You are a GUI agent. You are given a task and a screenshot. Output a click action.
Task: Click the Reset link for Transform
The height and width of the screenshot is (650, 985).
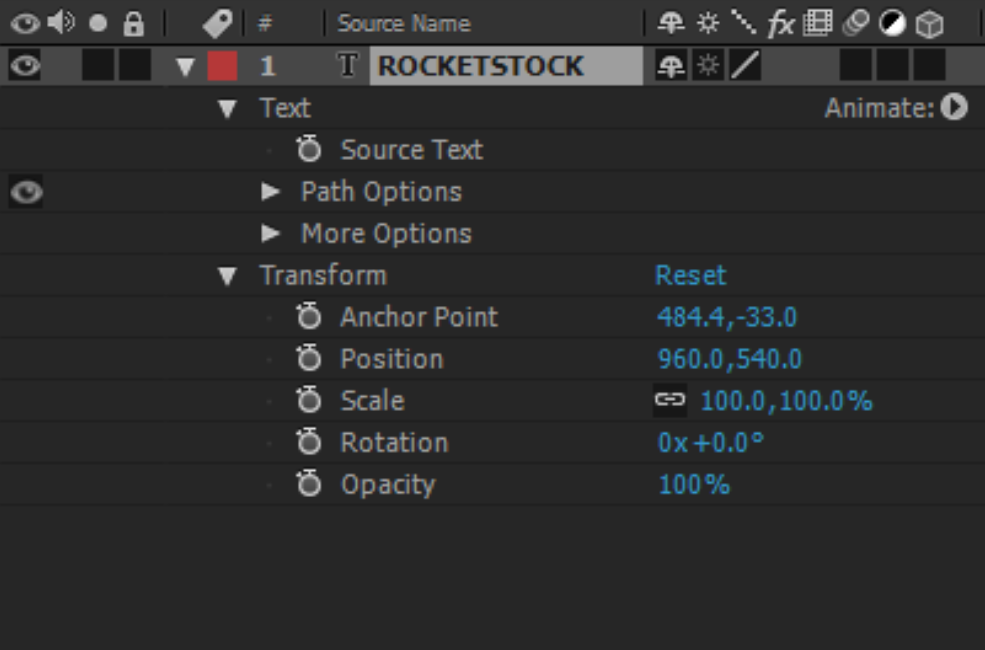click(x=690, y=275)
